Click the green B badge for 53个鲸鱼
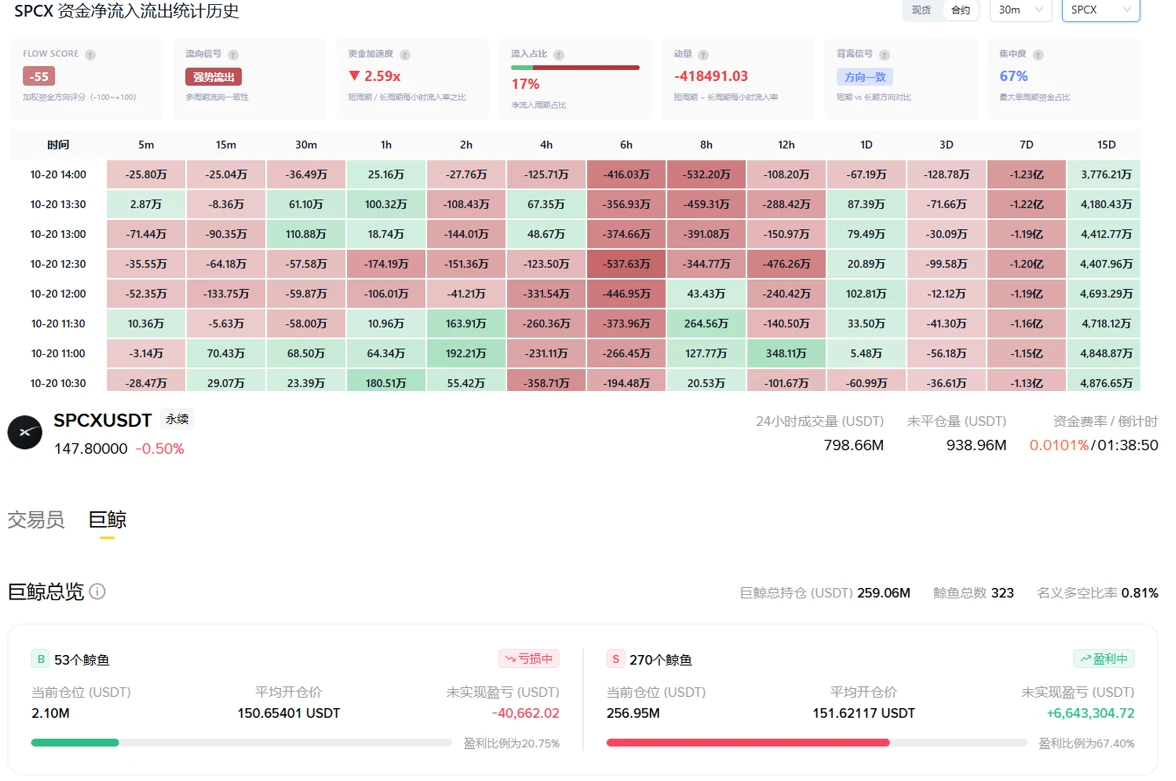 [40, 659]
